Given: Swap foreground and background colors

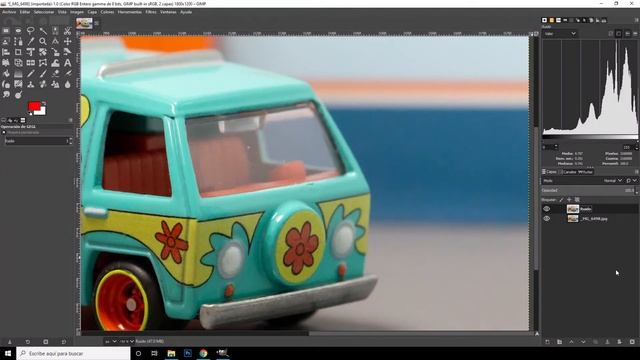Looking at the screenshot, I should click(44, 103).
